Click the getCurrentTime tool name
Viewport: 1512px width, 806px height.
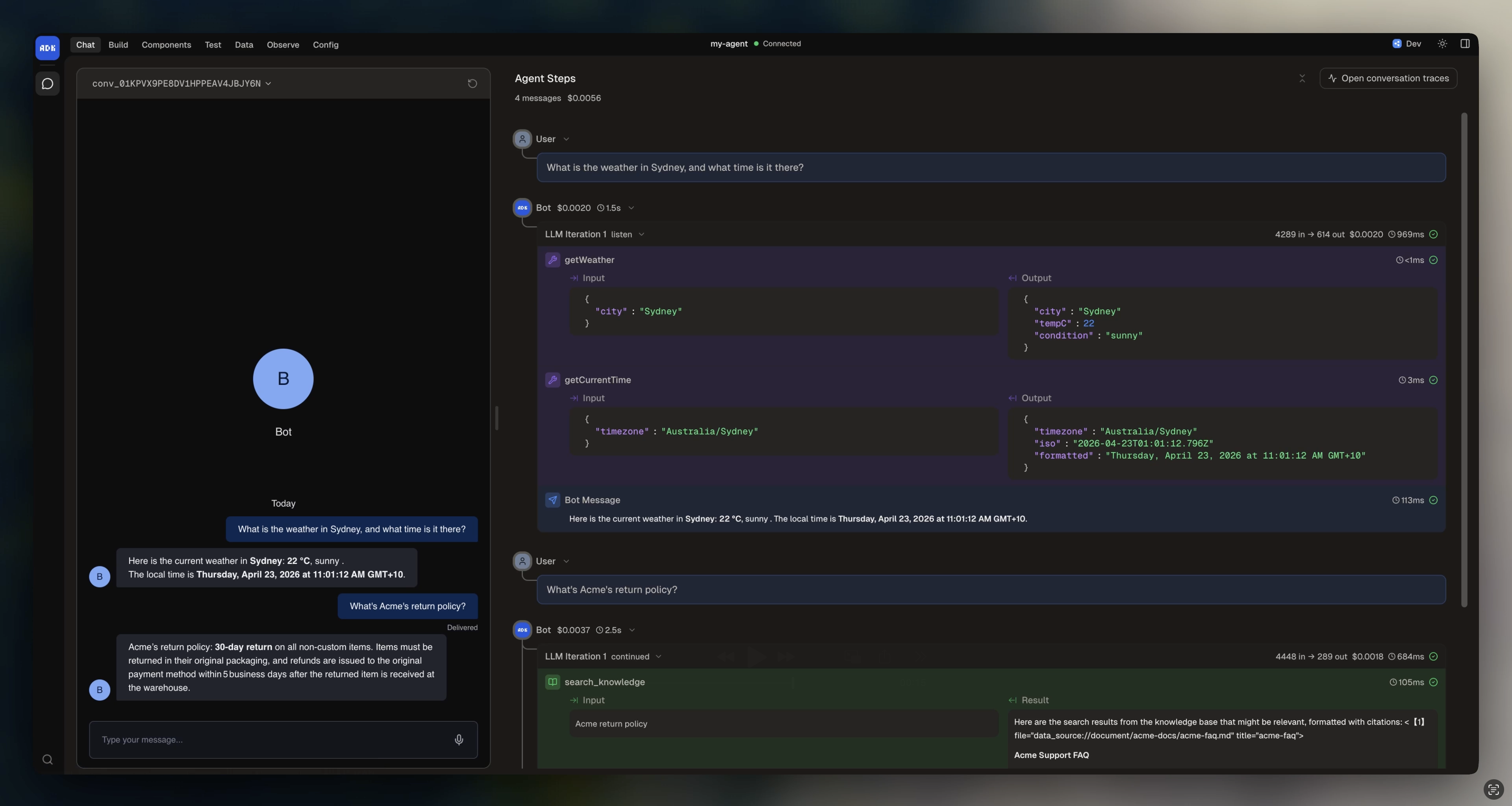point(598,380)
